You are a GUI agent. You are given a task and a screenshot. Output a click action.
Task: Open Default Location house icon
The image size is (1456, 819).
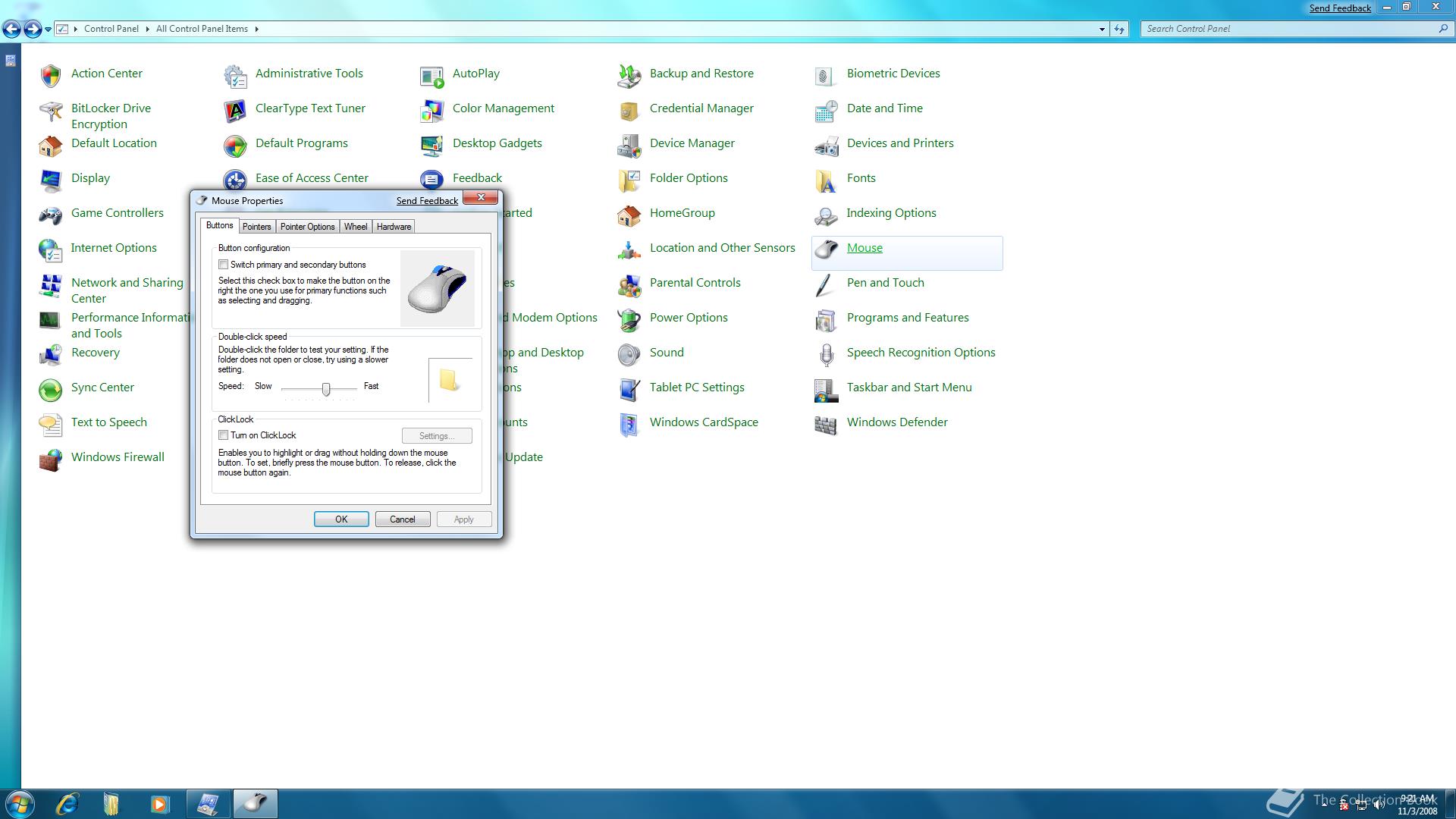51,146
